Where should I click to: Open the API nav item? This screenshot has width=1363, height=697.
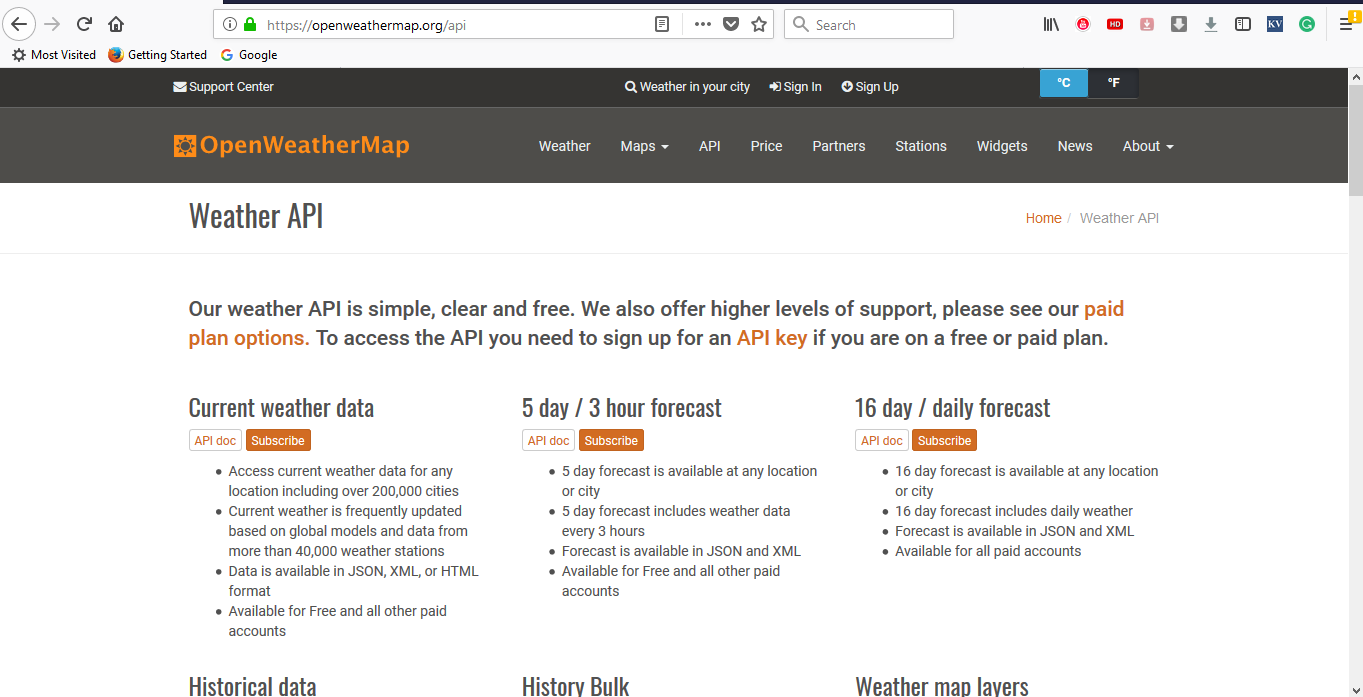(x=710, y=146)
